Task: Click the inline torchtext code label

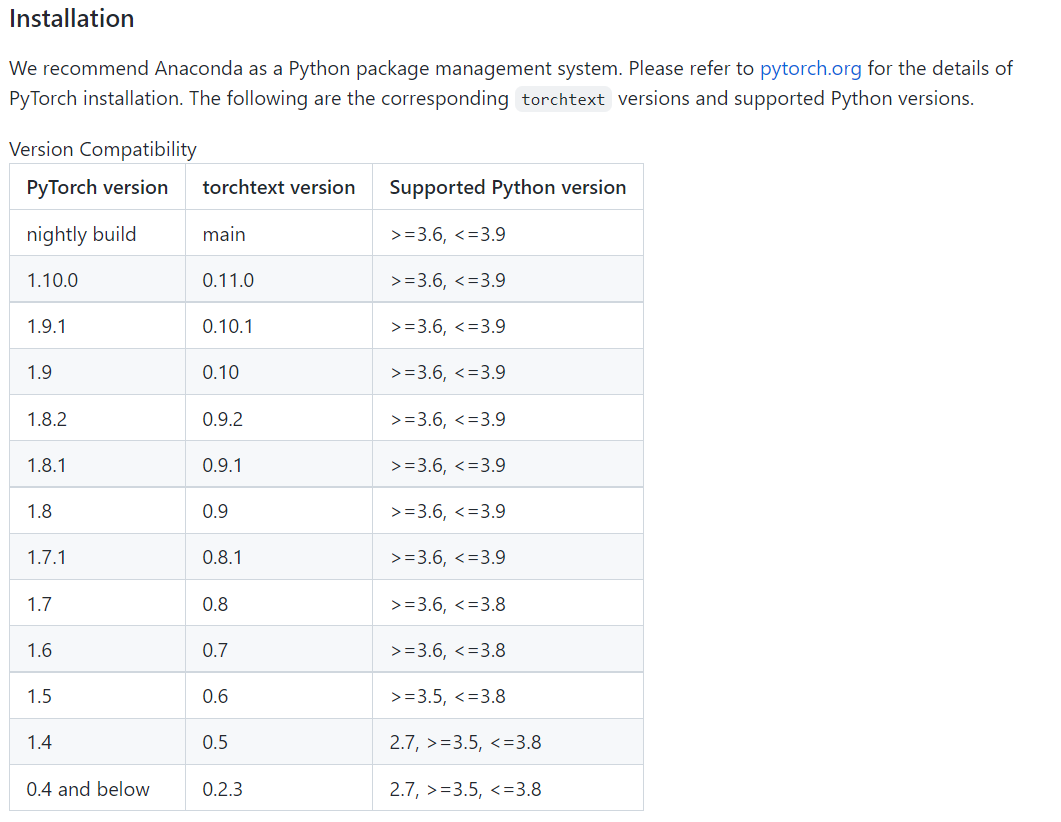Action: coord(563,99)
